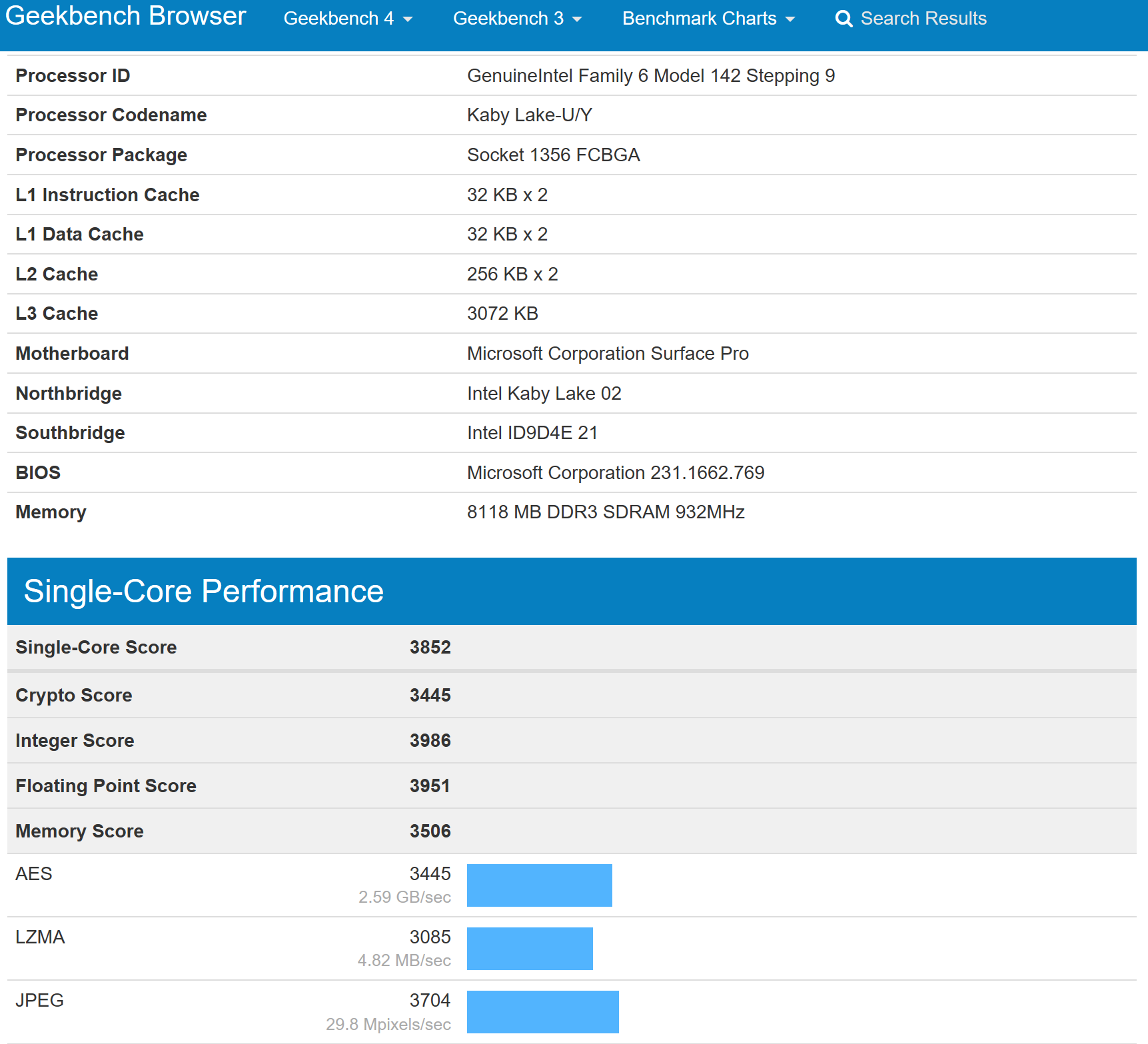The image size is (1148, 1044).
Task: Click Microsoft Corporation Surface Pro motherboard value
Action: pos(608,354)
